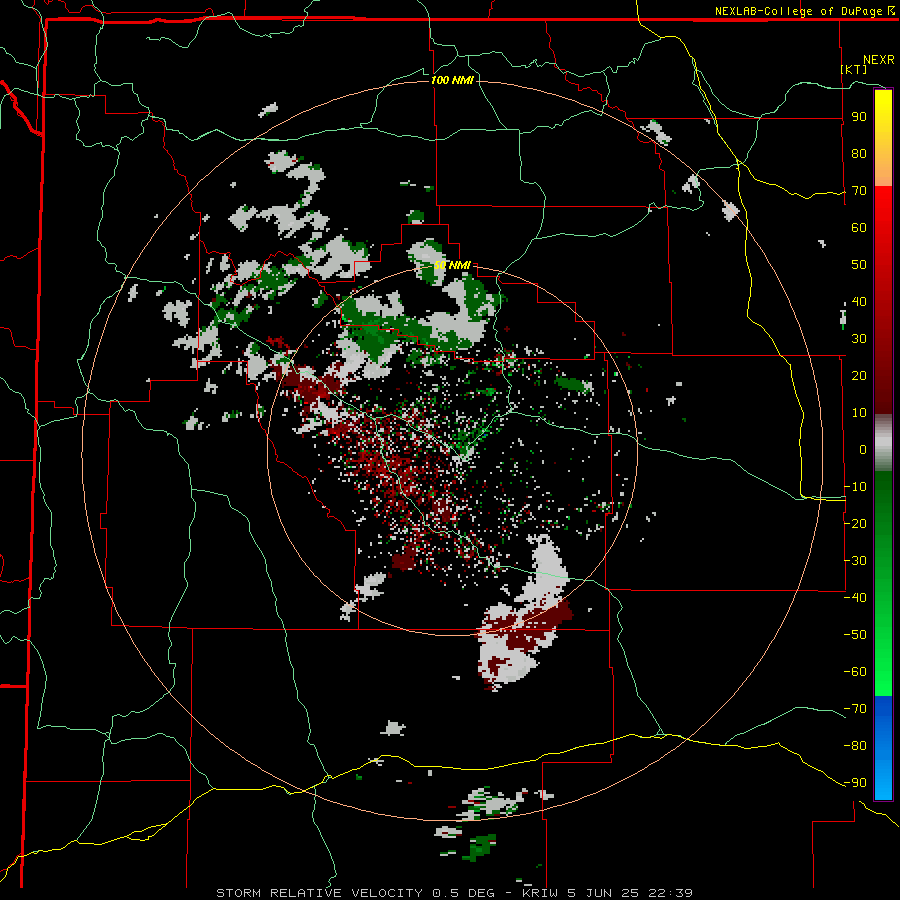Click the 80 value on the velocity scale
Screen dimensions: 900x900
(859, 153)
